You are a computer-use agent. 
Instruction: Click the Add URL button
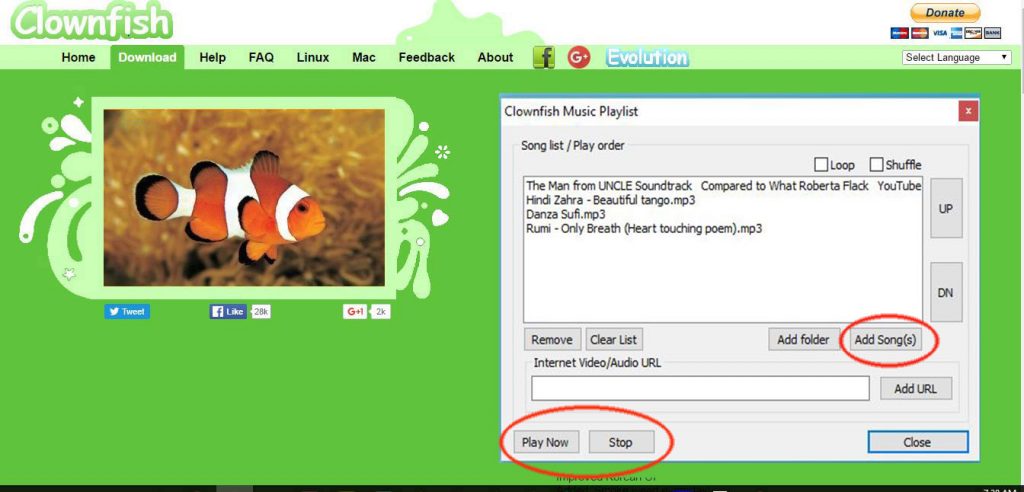(916, 389)
